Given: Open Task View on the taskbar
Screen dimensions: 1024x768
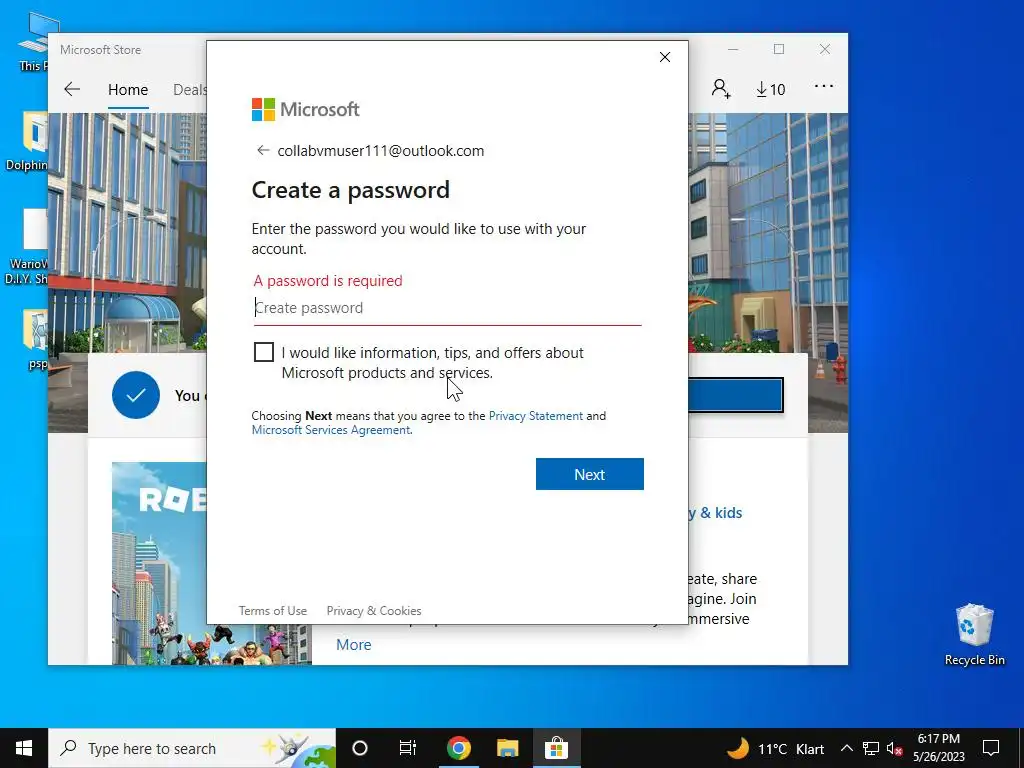Looking at the screenshot, I should 408,748.
